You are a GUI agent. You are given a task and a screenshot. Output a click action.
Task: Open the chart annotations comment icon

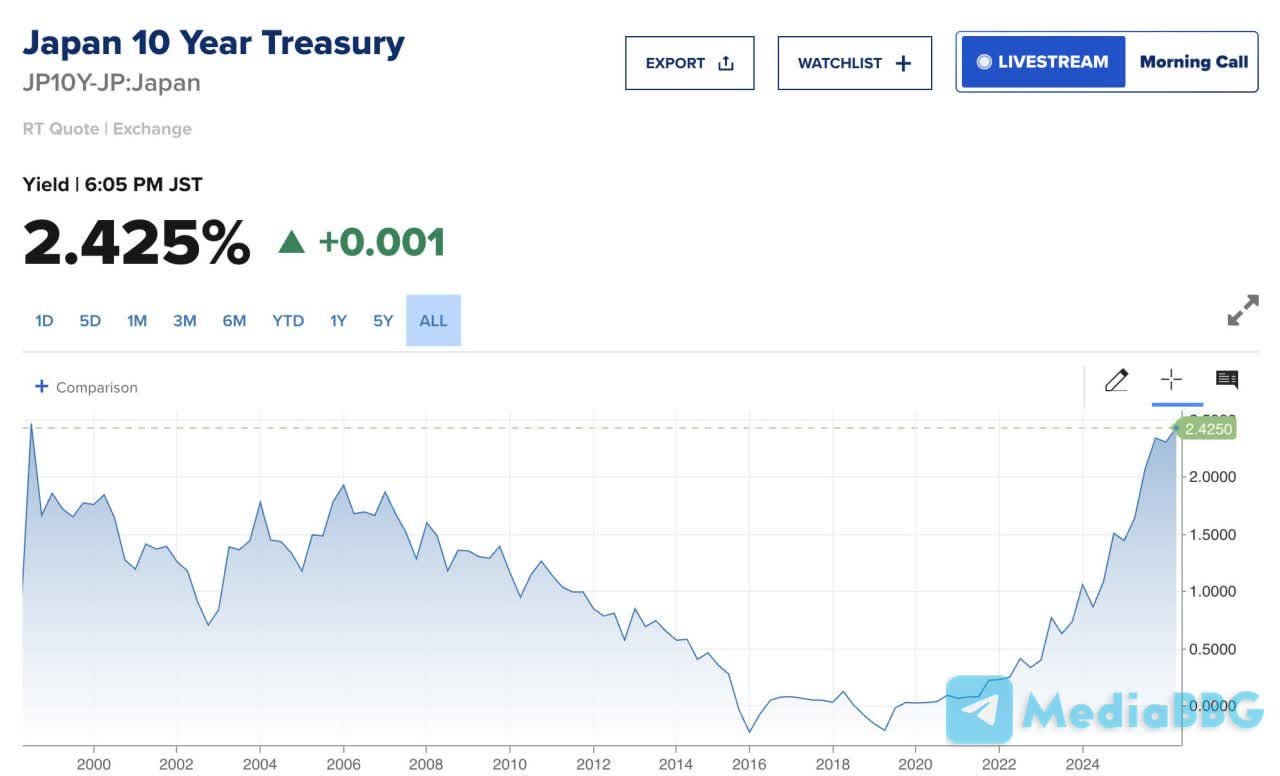[1227, 379]
